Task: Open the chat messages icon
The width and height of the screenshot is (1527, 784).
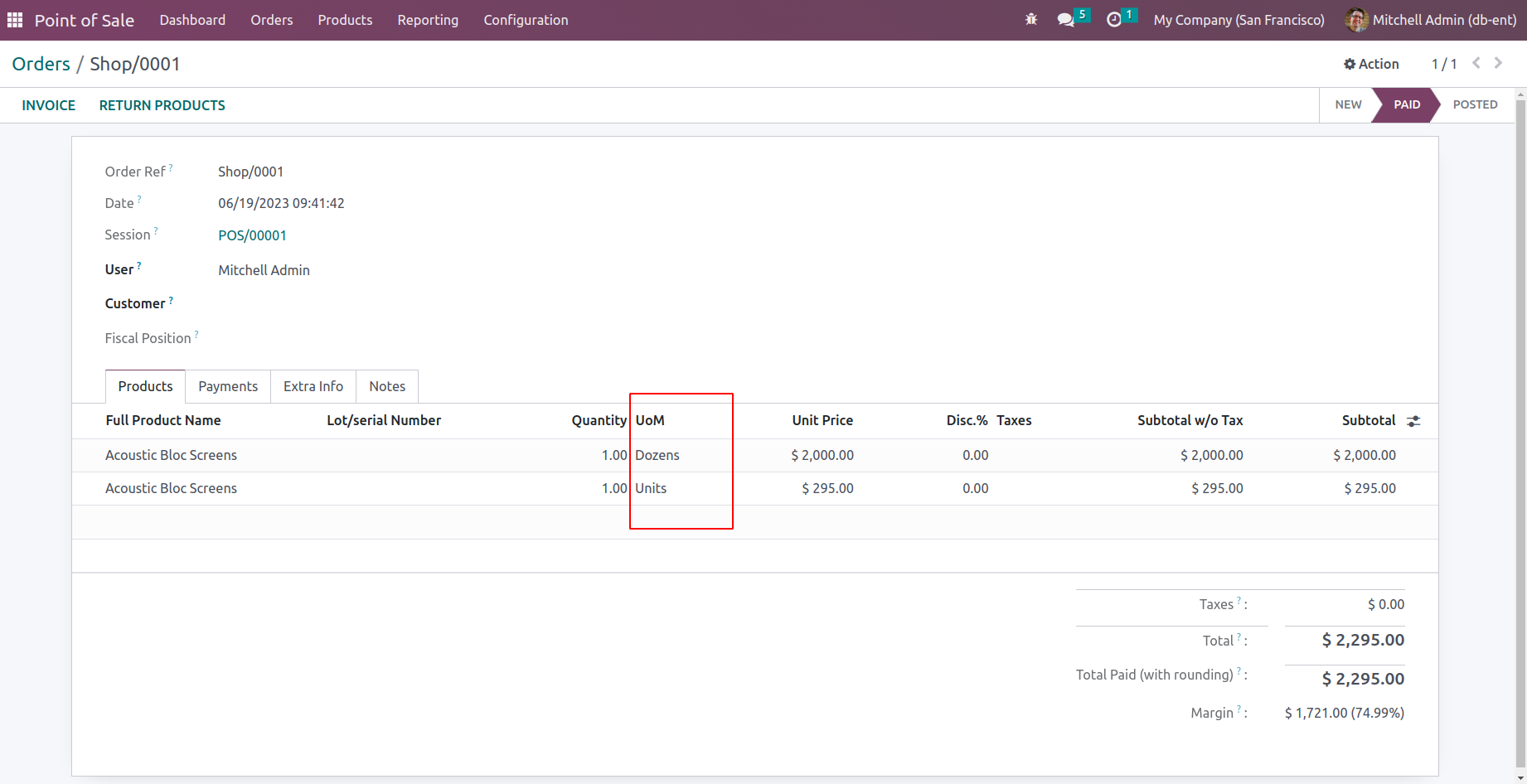Action: 1066,20
